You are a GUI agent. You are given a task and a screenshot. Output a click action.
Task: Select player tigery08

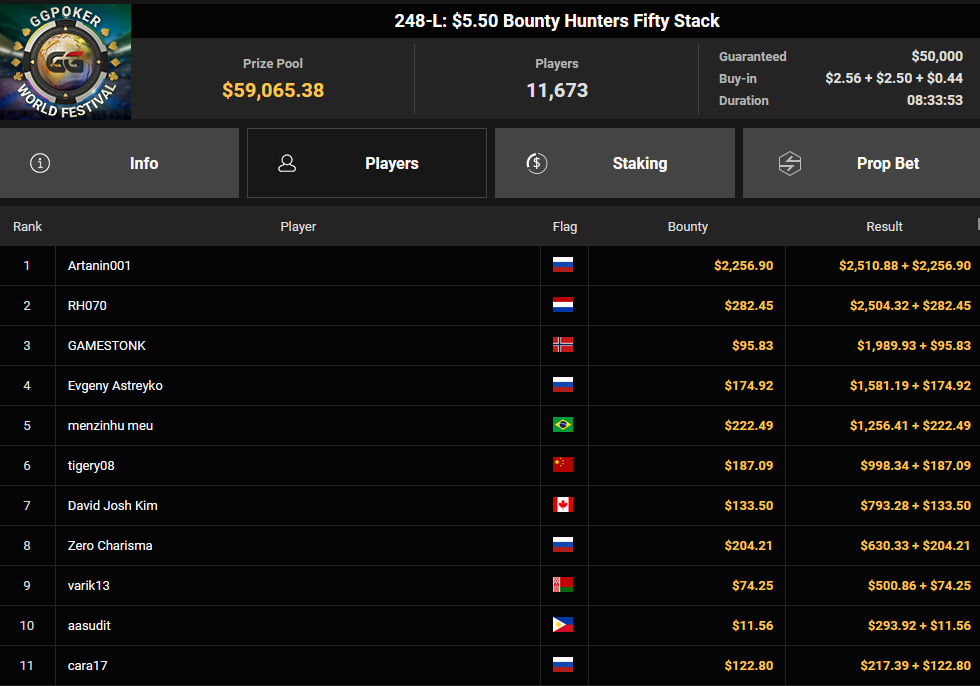tap(91, 465)
